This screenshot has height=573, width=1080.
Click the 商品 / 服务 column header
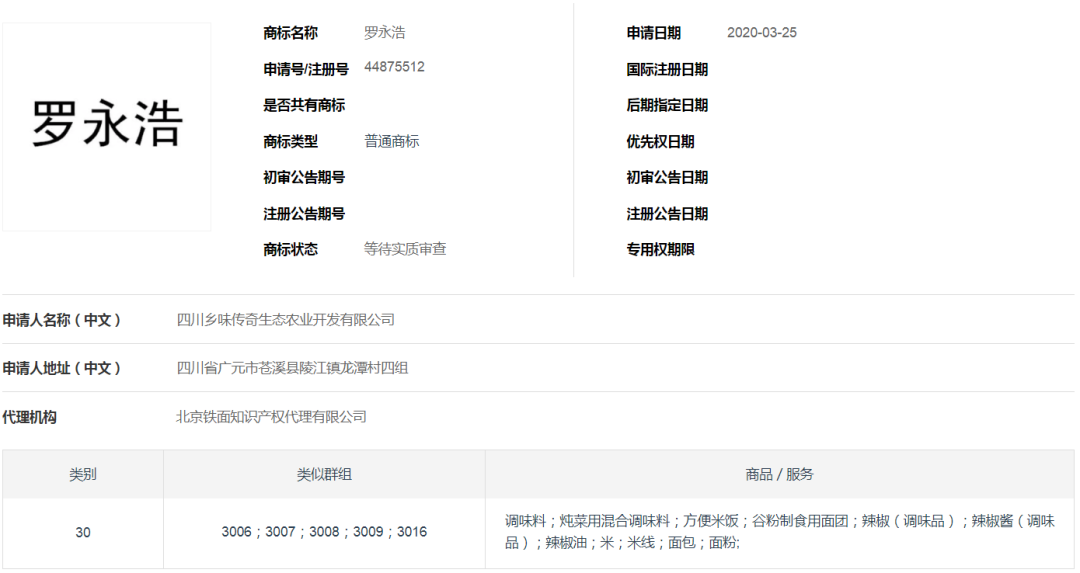780,475
